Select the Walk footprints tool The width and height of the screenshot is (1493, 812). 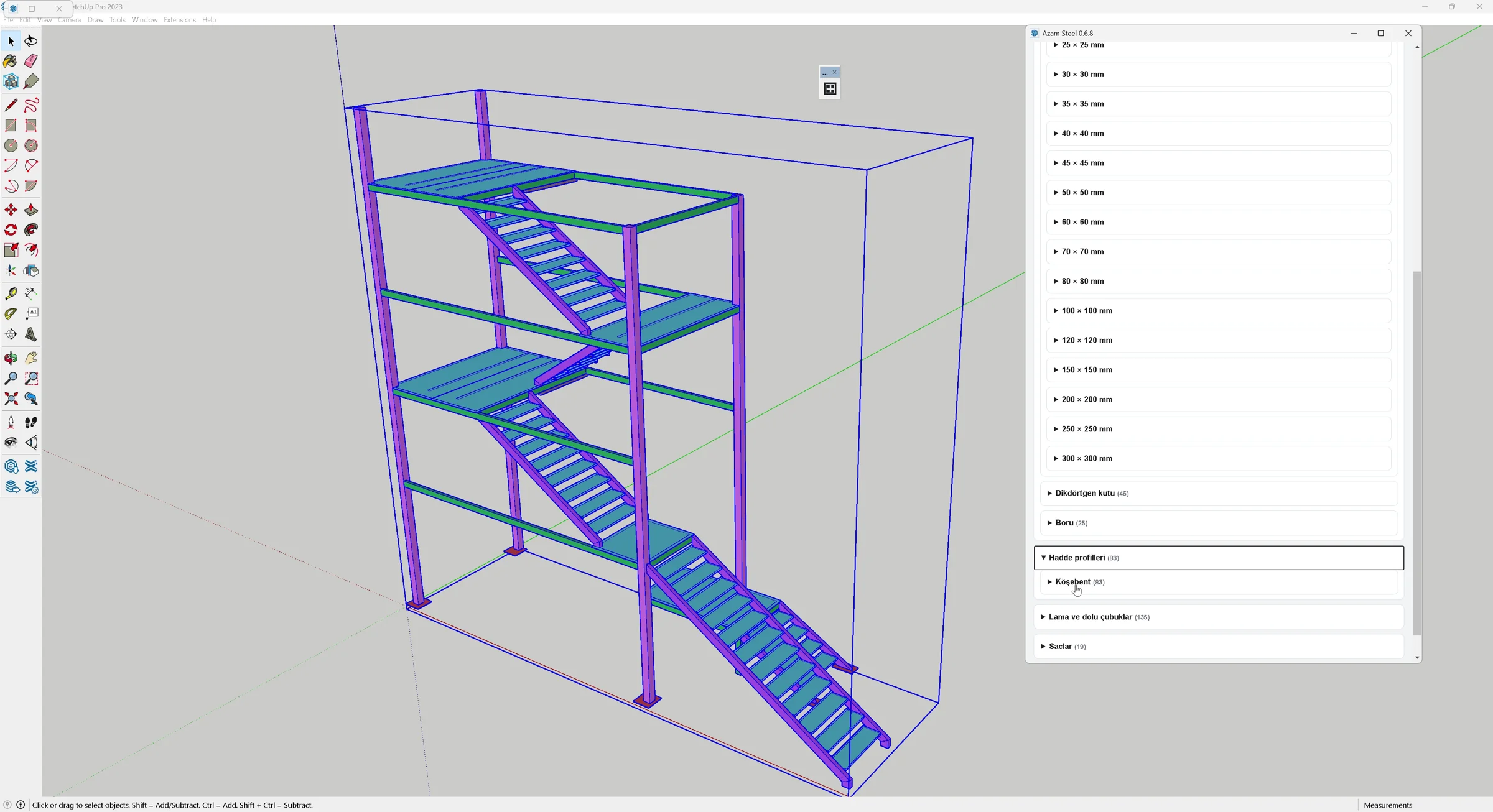[x=31, y=423]
